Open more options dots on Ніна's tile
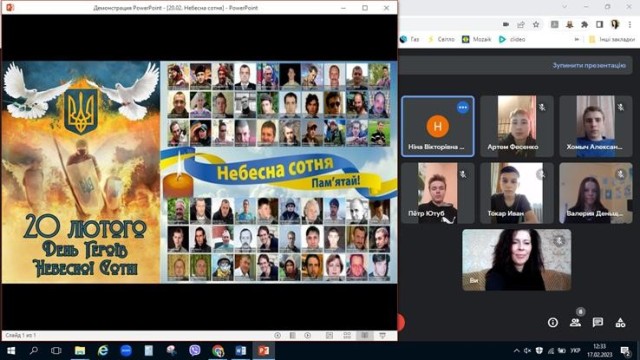Image resolution: width=640 pixels, height=360 pixels. (x=462, y=107)
